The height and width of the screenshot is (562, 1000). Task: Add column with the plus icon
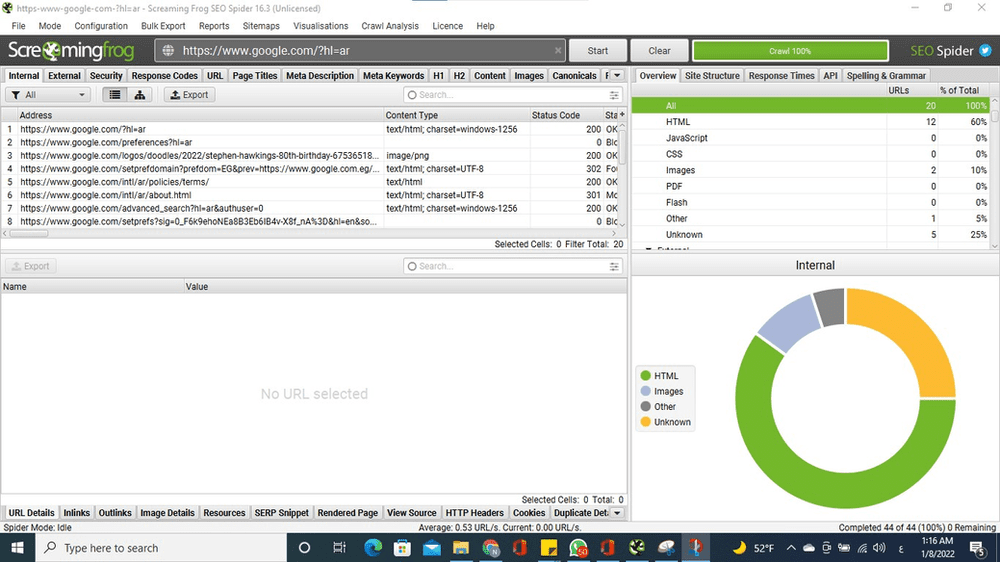coord(622,115)
